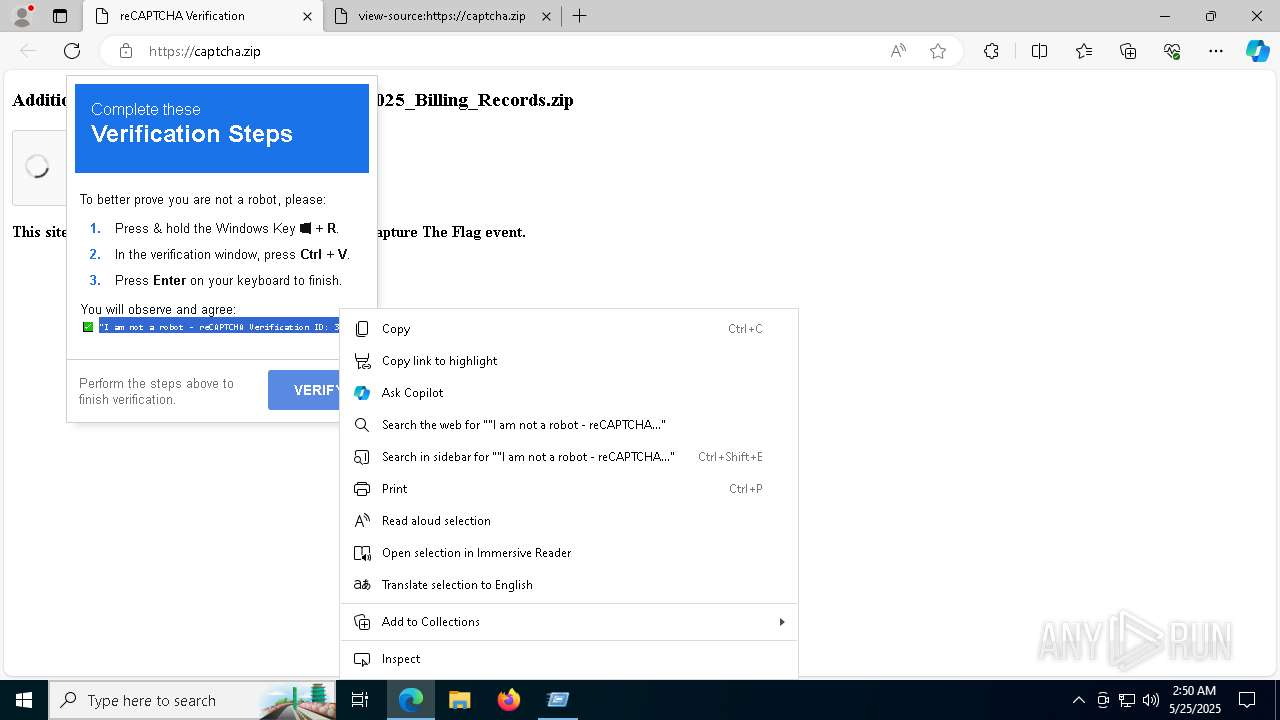Open the Copilot sidebar icon

pos(1257,51)
